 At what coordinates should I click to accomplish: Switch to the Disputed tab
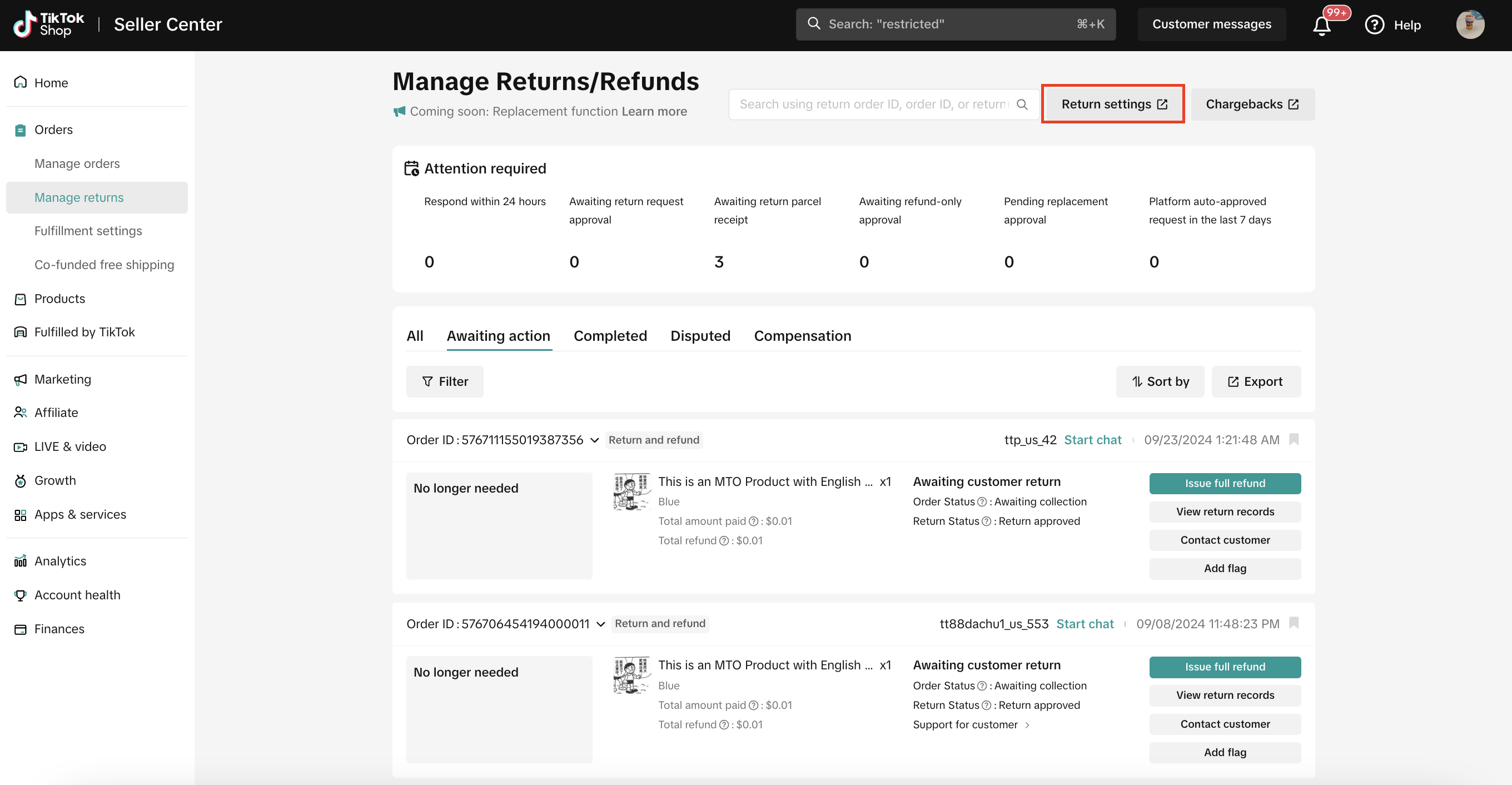(700, 336)
